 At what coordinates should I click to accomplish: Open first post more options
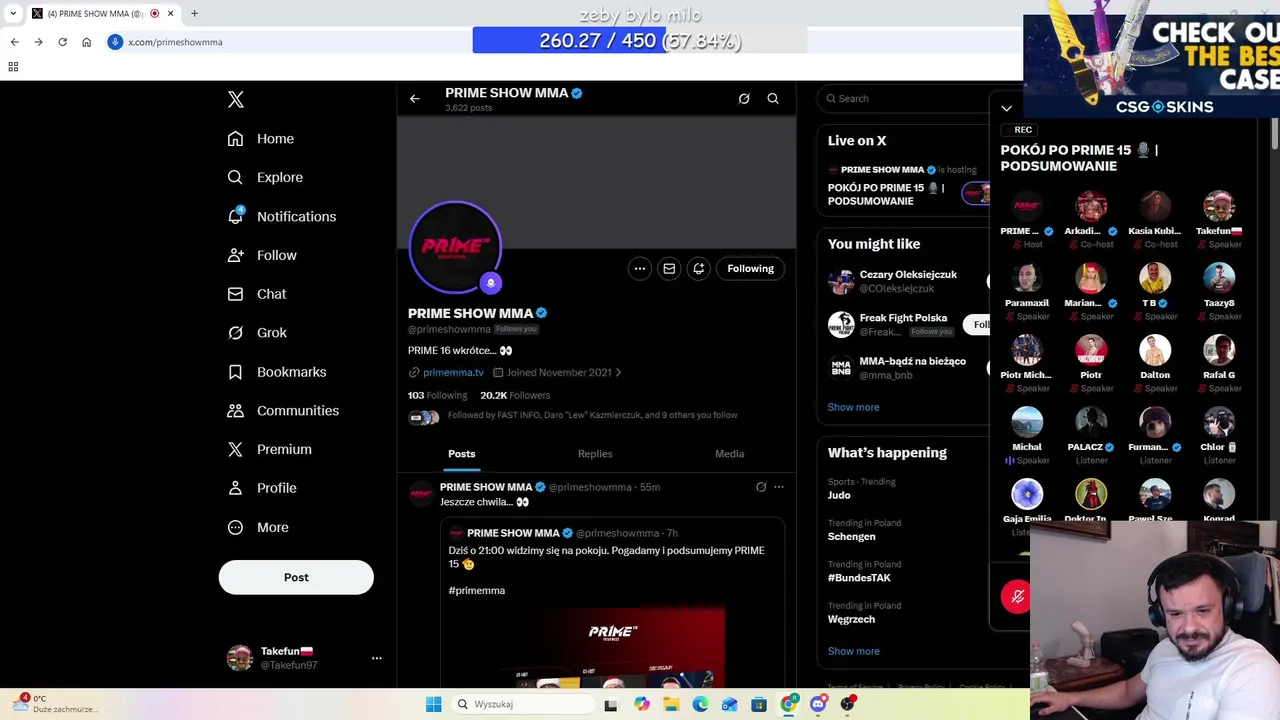tap(779, 487)
